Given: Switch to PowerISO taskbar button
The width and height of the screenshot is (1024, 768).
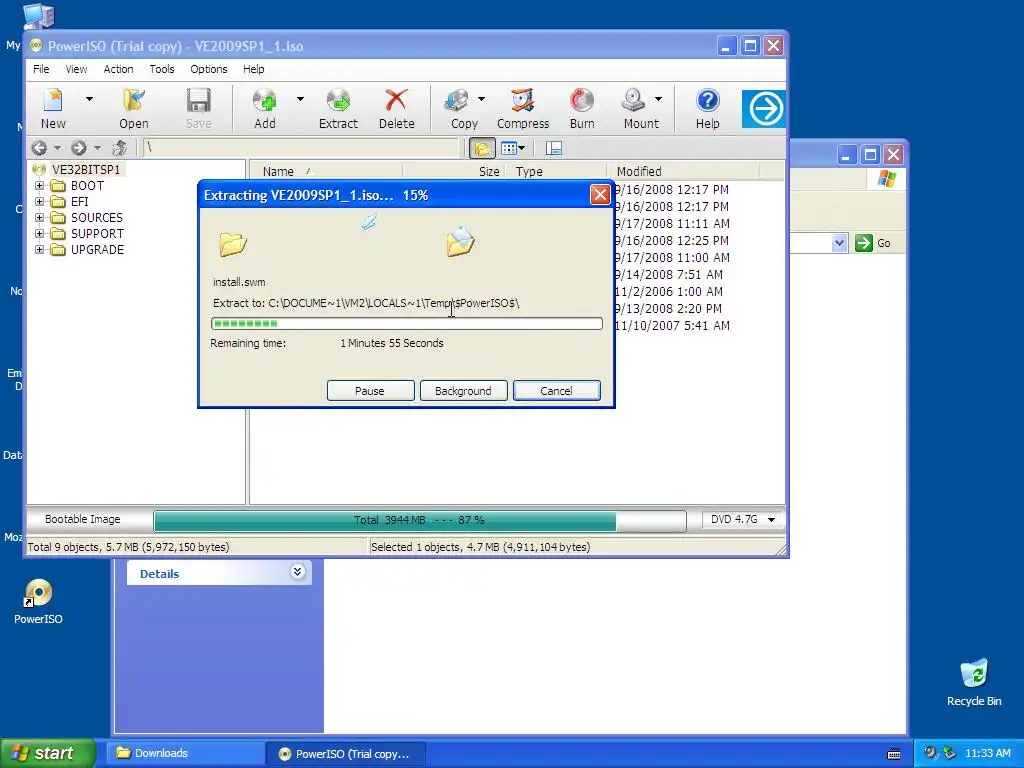Looking at the screenshot, I should tap(346, 754).
